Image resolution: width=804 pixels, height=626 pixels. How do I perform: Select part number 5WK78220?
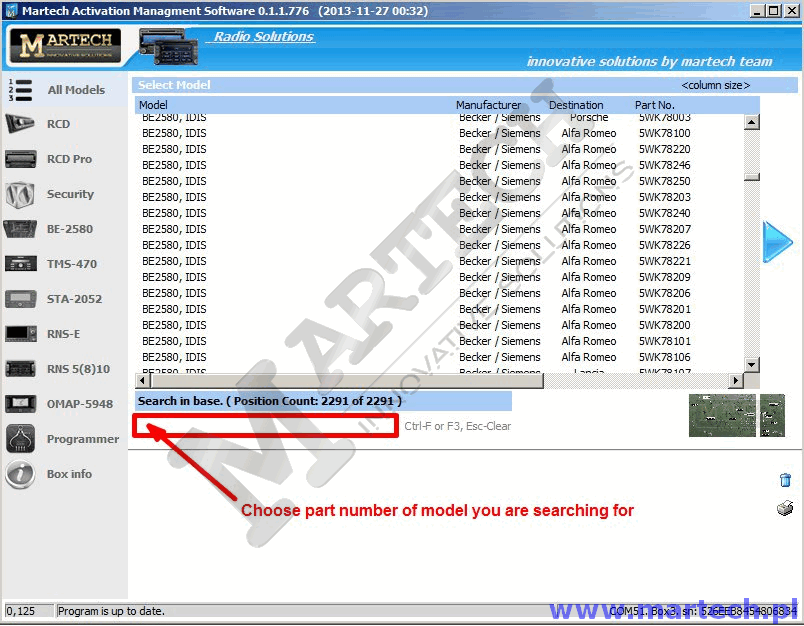(665, 149)
